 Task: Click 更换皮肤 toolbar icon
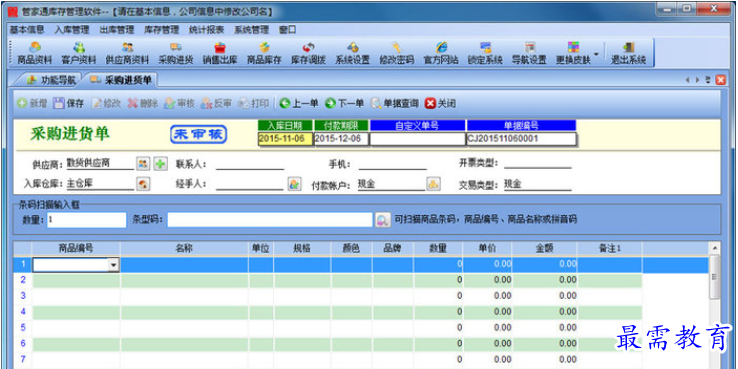click(x=573, y=53)
